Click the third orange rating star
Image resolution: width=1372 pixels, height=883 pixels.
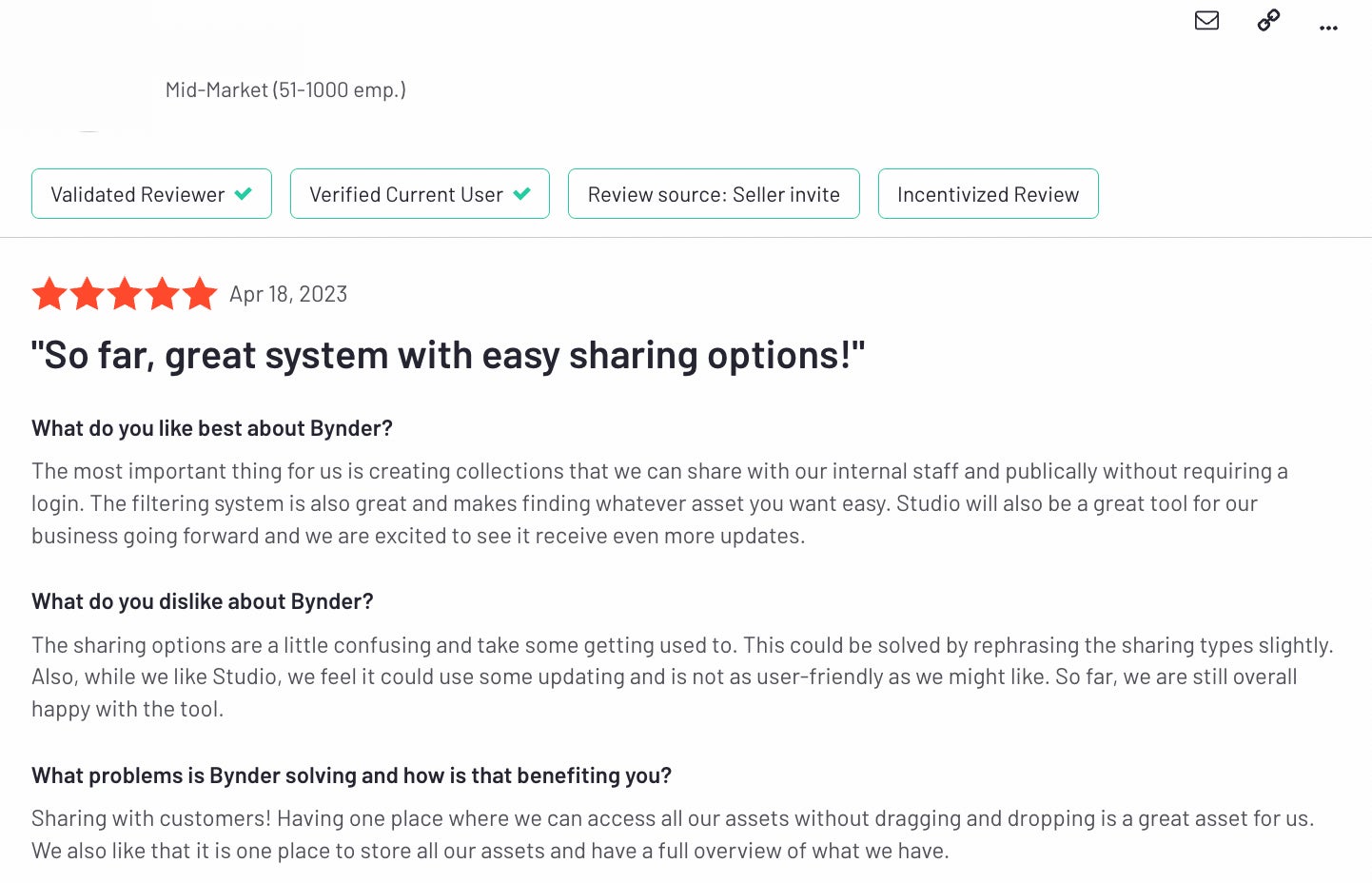click(x=125, y=294)
